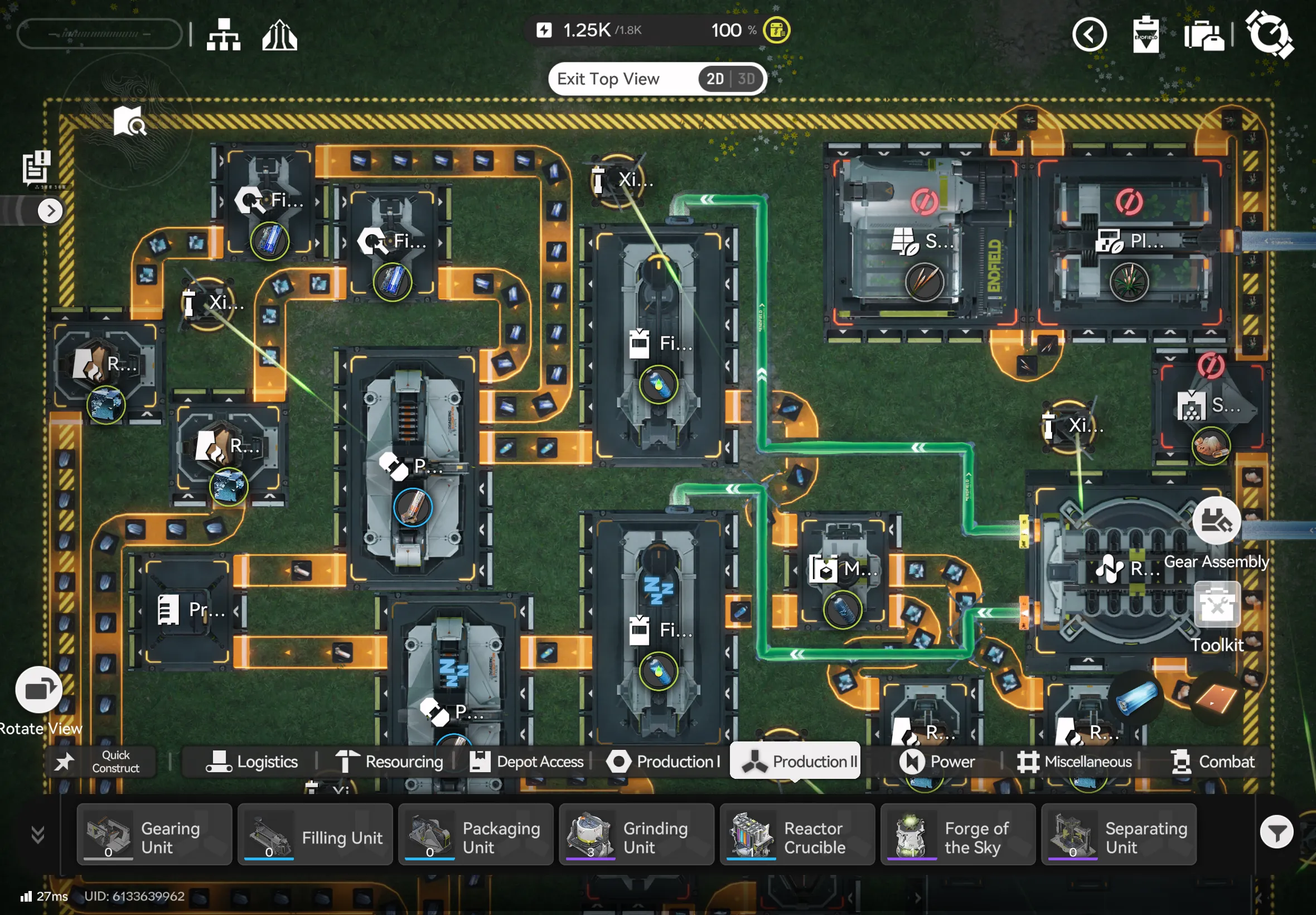
Task: Go back with the circled arrow icon
Action: tap(1089, 35)
